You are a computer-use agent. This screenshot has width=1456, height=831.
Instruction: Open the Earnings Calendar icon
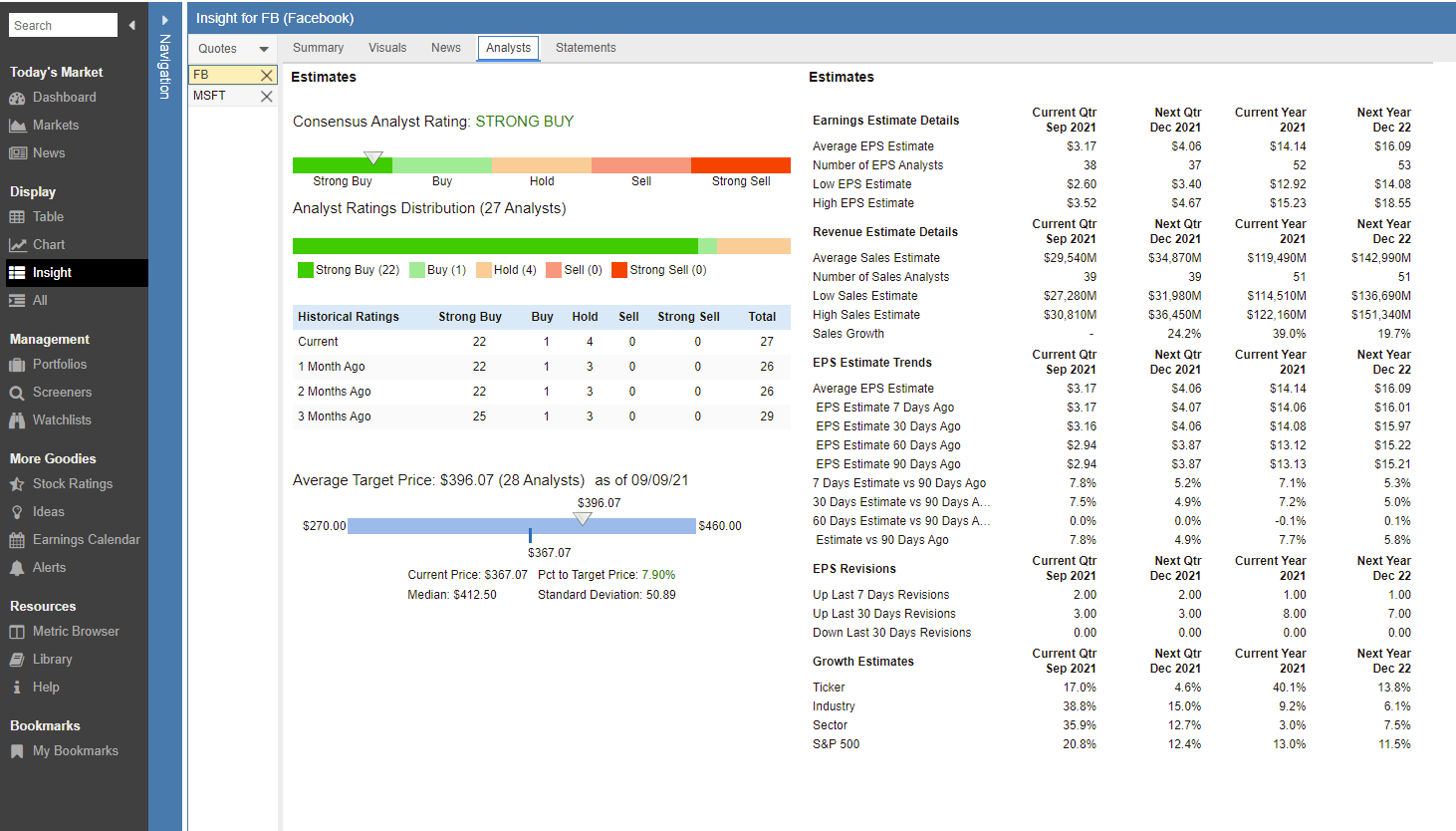coord(17,540)
